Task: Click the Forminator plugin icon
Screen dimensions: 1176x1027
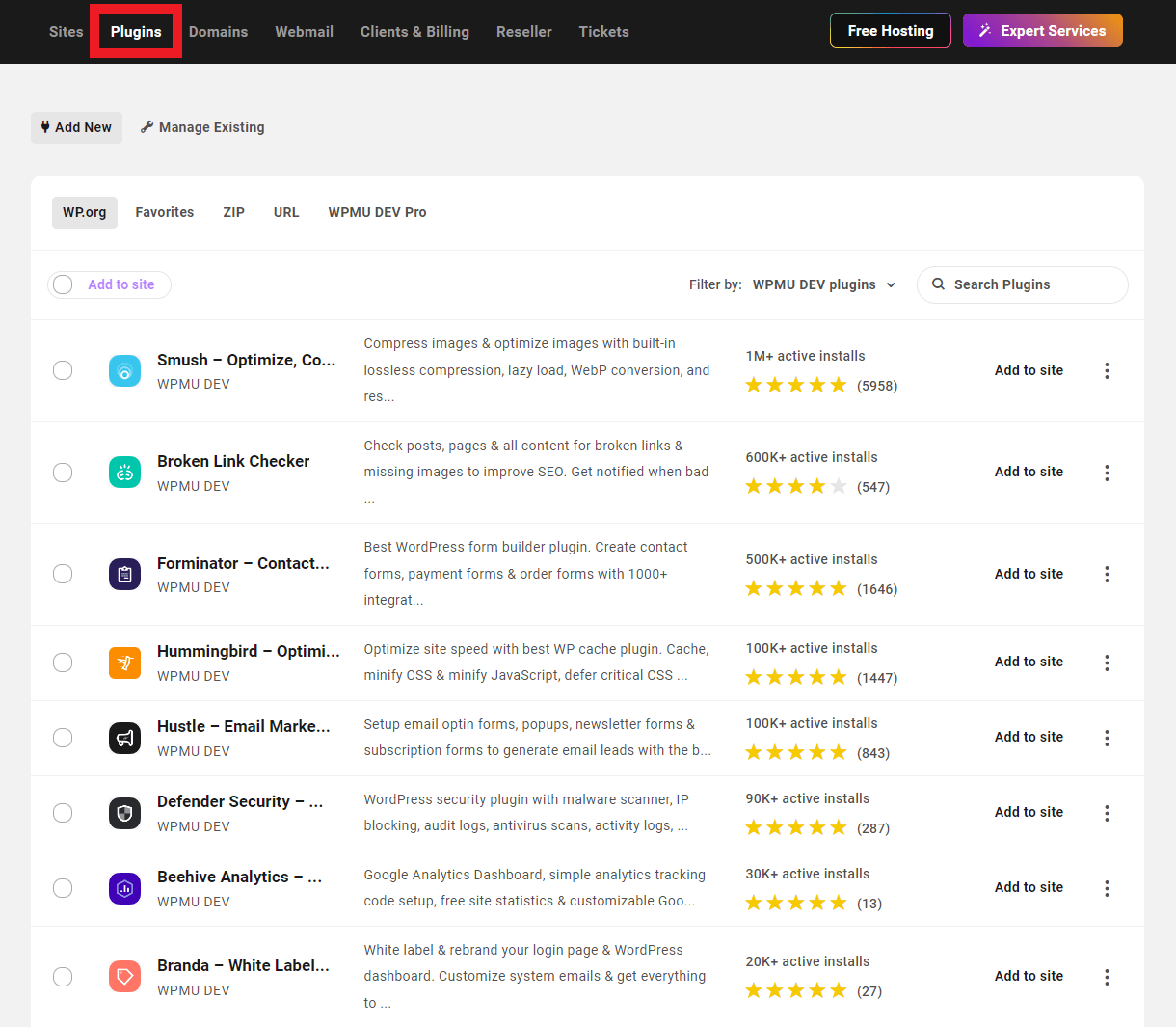Action: pyautogui.click(x=125, y=574)
